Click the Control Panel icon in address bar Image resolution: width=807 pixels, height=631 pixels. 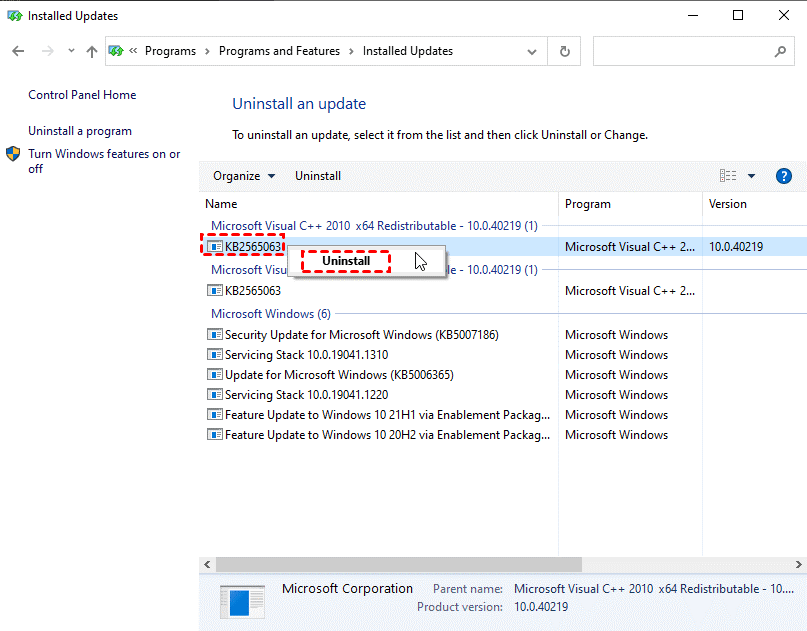tap(116, 50)
